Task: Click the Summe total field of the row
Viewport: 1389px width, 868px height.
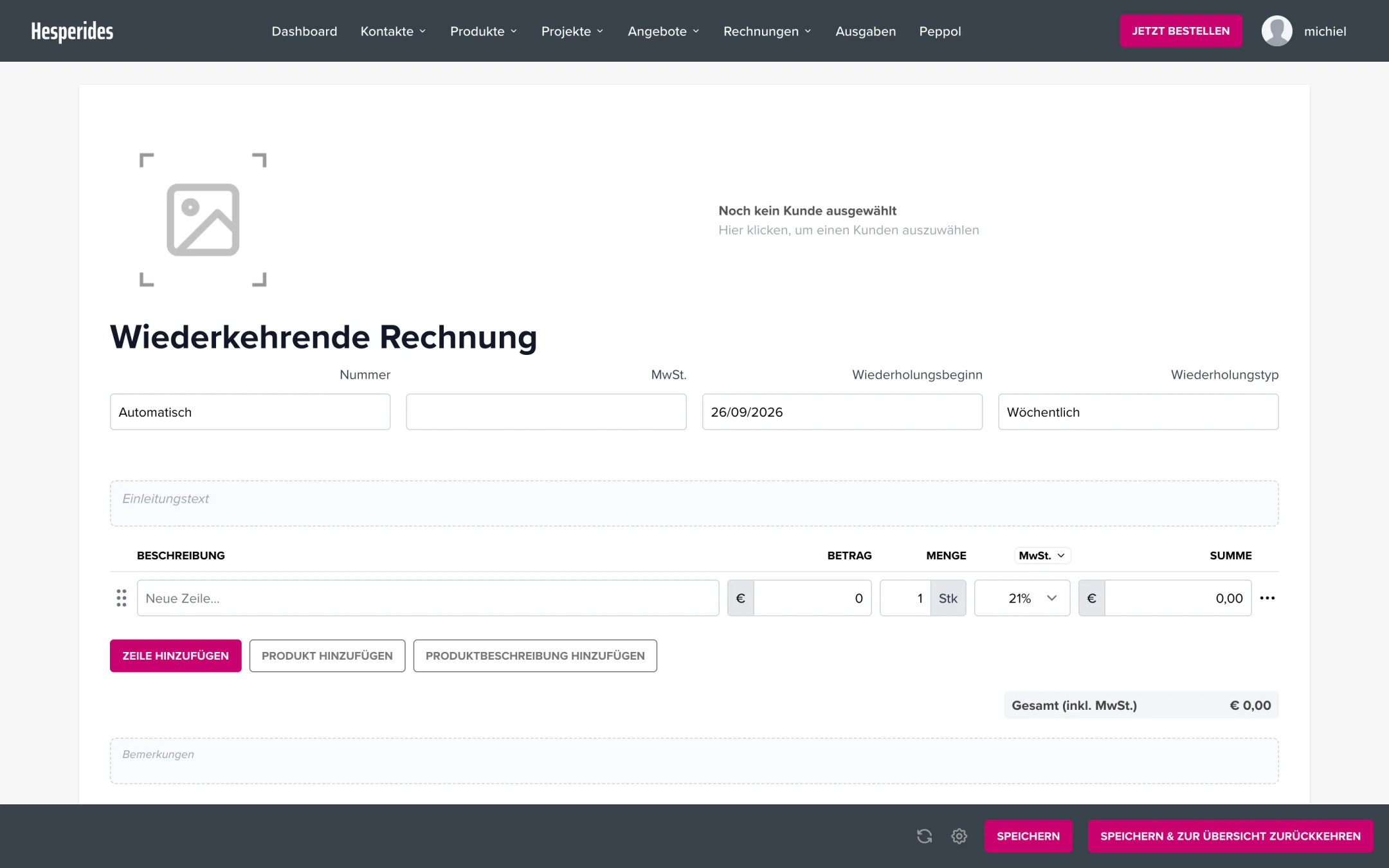Action: tap(1177, 598)
